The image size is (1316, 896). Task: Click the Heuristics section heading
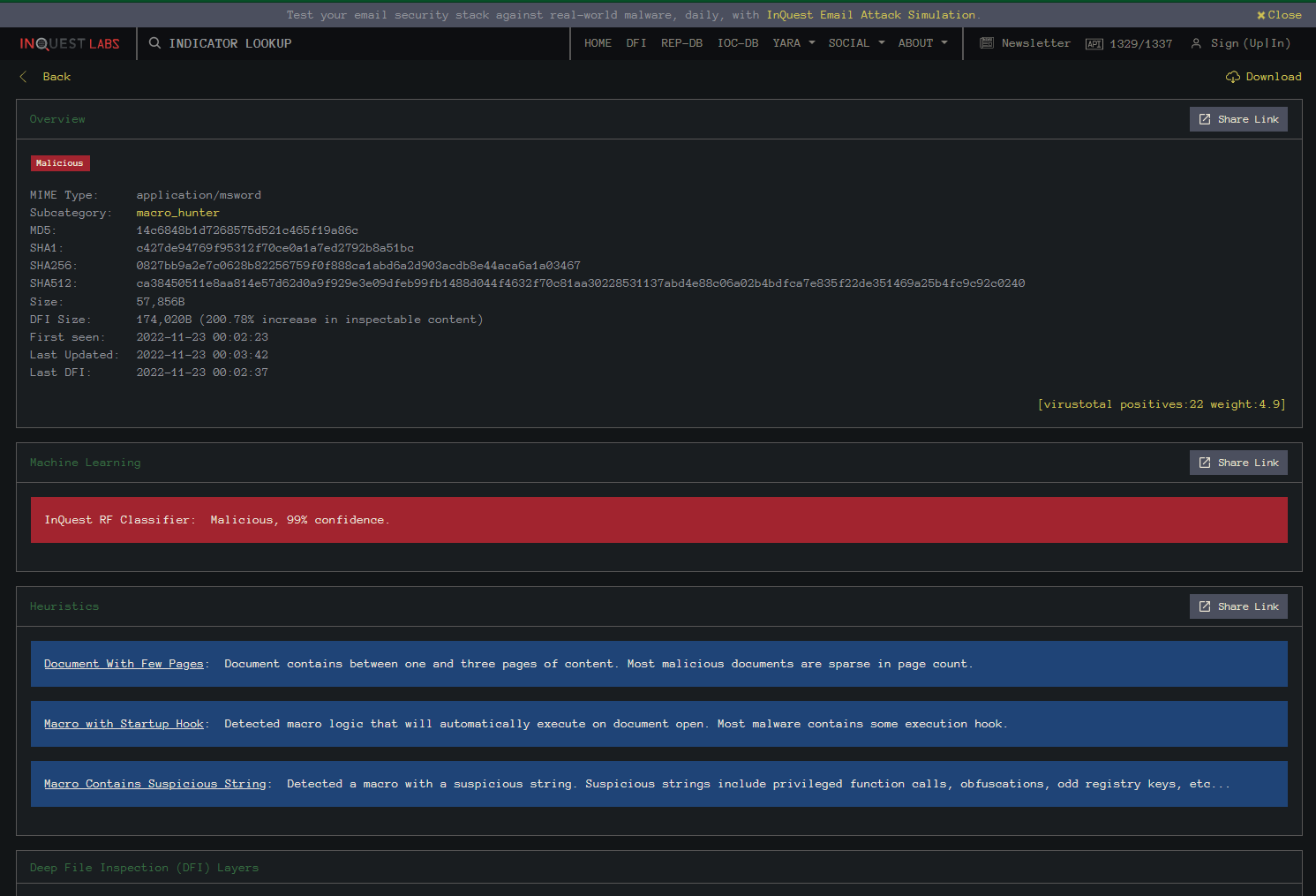click(x=64, y=606)
